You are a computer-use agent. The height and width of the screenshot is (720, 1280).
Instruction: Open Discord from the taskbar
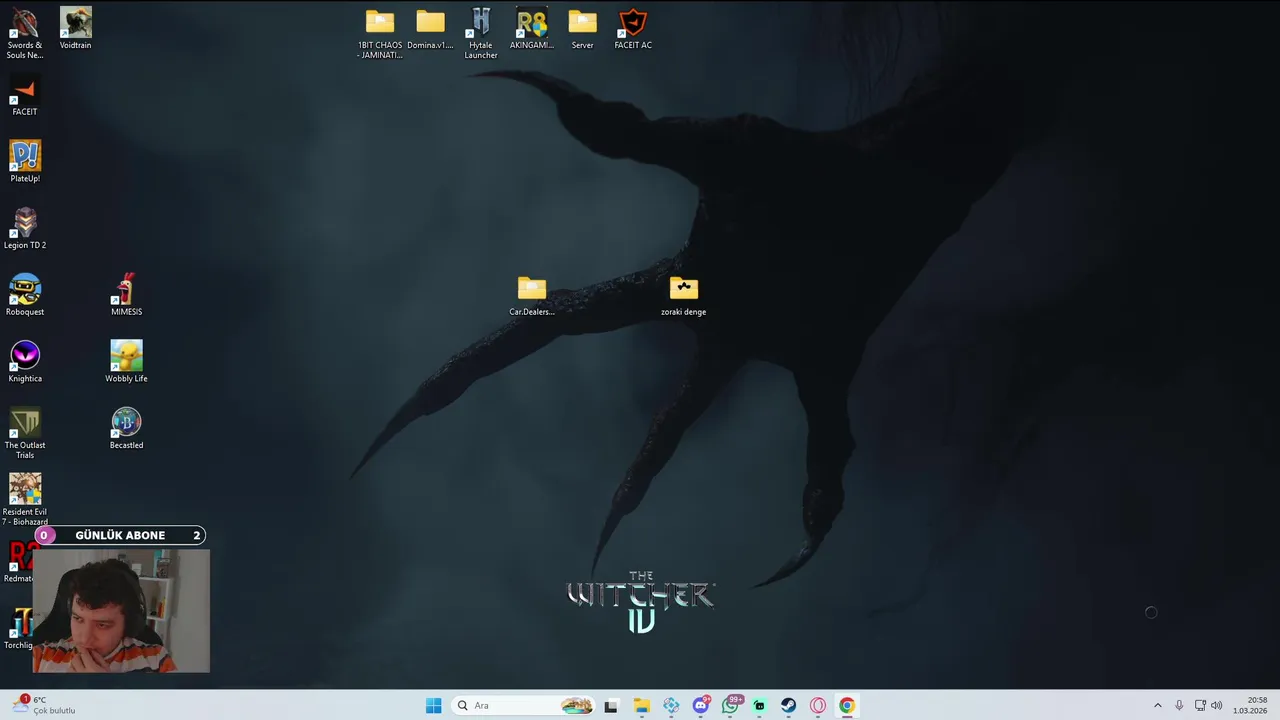701,706
